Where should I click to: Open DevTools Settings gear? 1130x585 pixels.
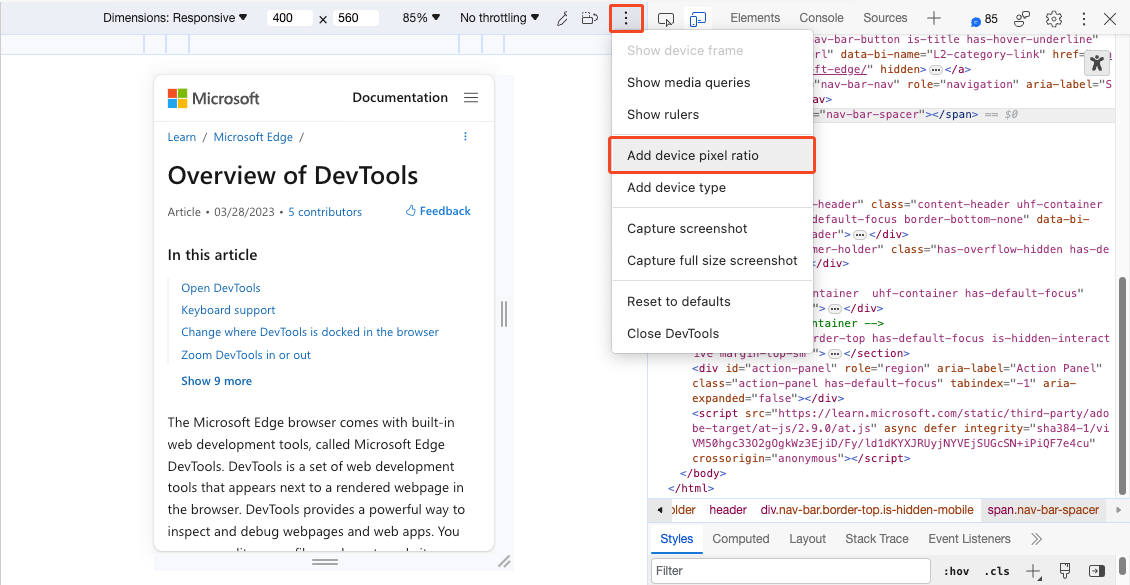point(1053,19)
